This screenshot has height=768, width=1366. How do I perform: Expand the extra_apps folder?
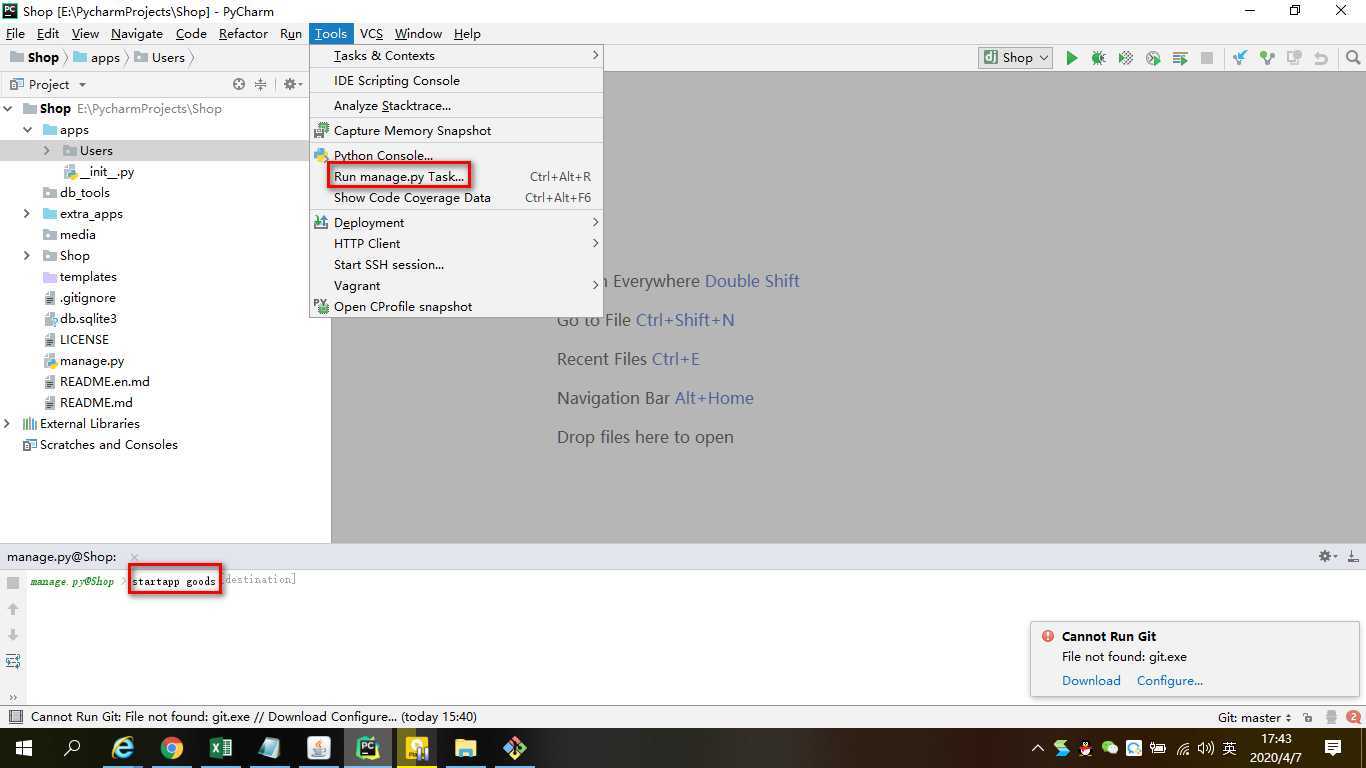[x=27, y=214]
